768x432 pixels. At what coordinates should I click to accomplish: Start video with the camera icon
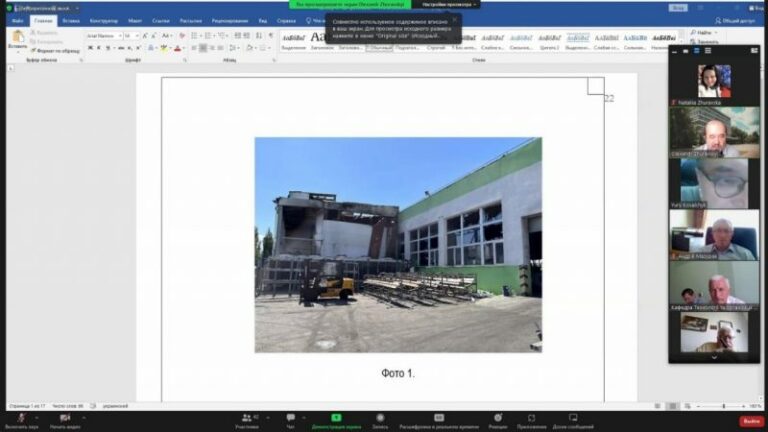point(66,419)
